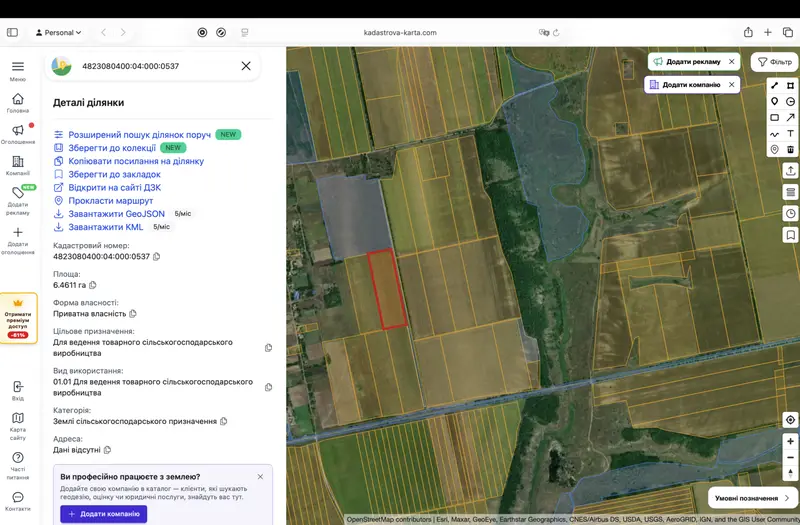Image resolution: width=800 pixels, height=525 pixels.
Task: Click the upload file map button
Action: tap(790, 171)
